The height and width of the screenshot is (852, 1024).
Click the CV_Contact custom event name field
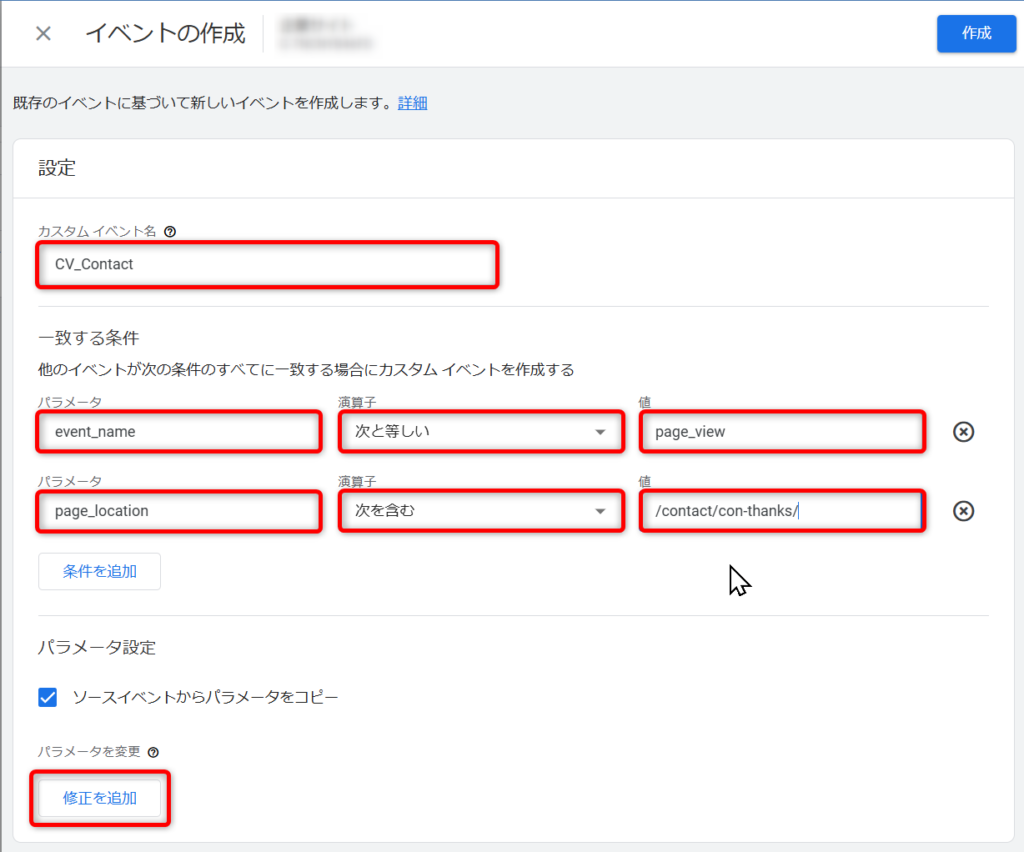coord(266,265)
